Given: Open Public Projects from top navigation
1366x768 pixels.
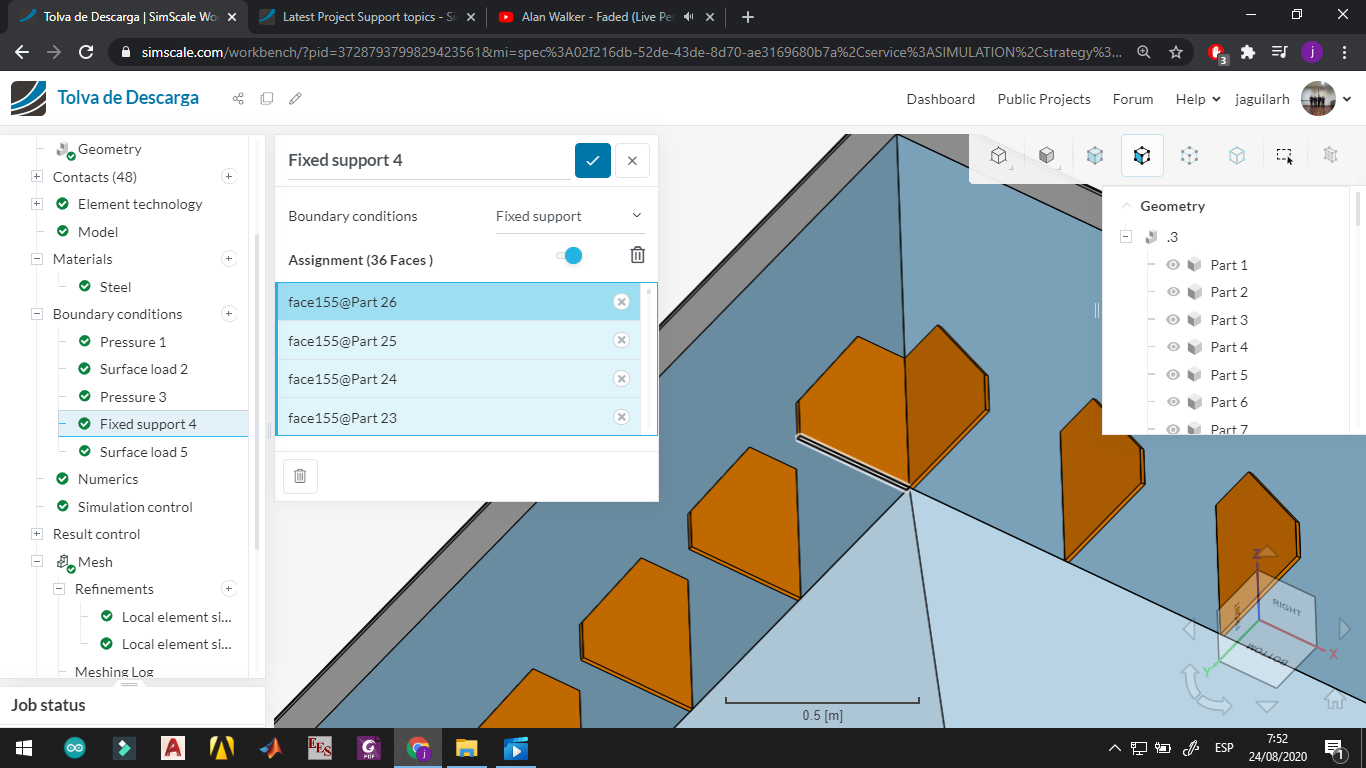Looking at the screenshot, I should 1044,99.
